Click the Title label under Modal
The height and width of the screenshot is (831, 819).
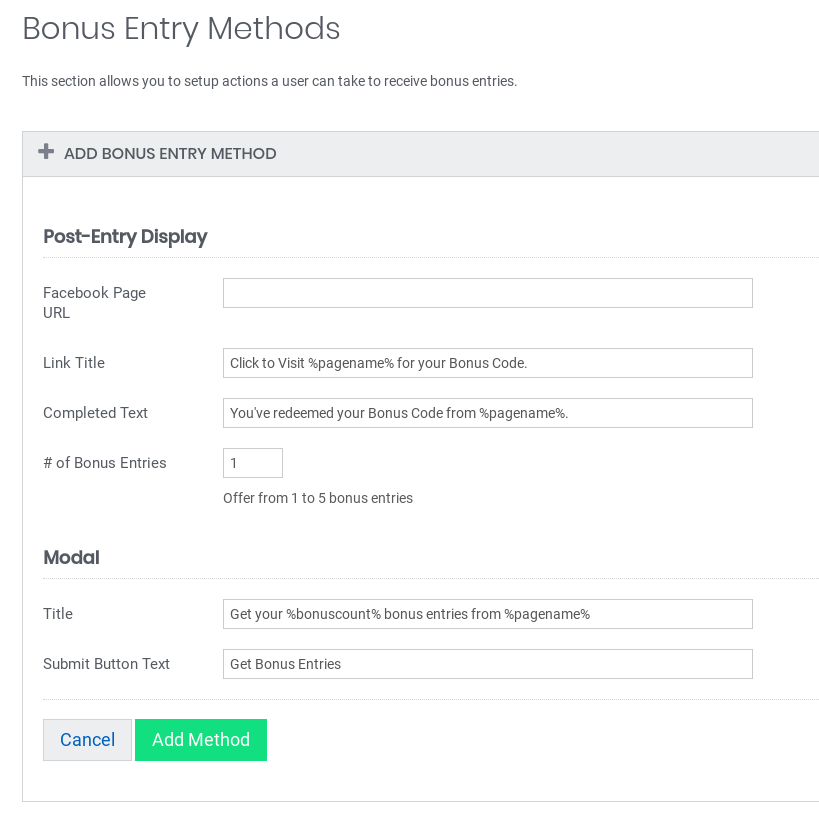pos(58,614)
